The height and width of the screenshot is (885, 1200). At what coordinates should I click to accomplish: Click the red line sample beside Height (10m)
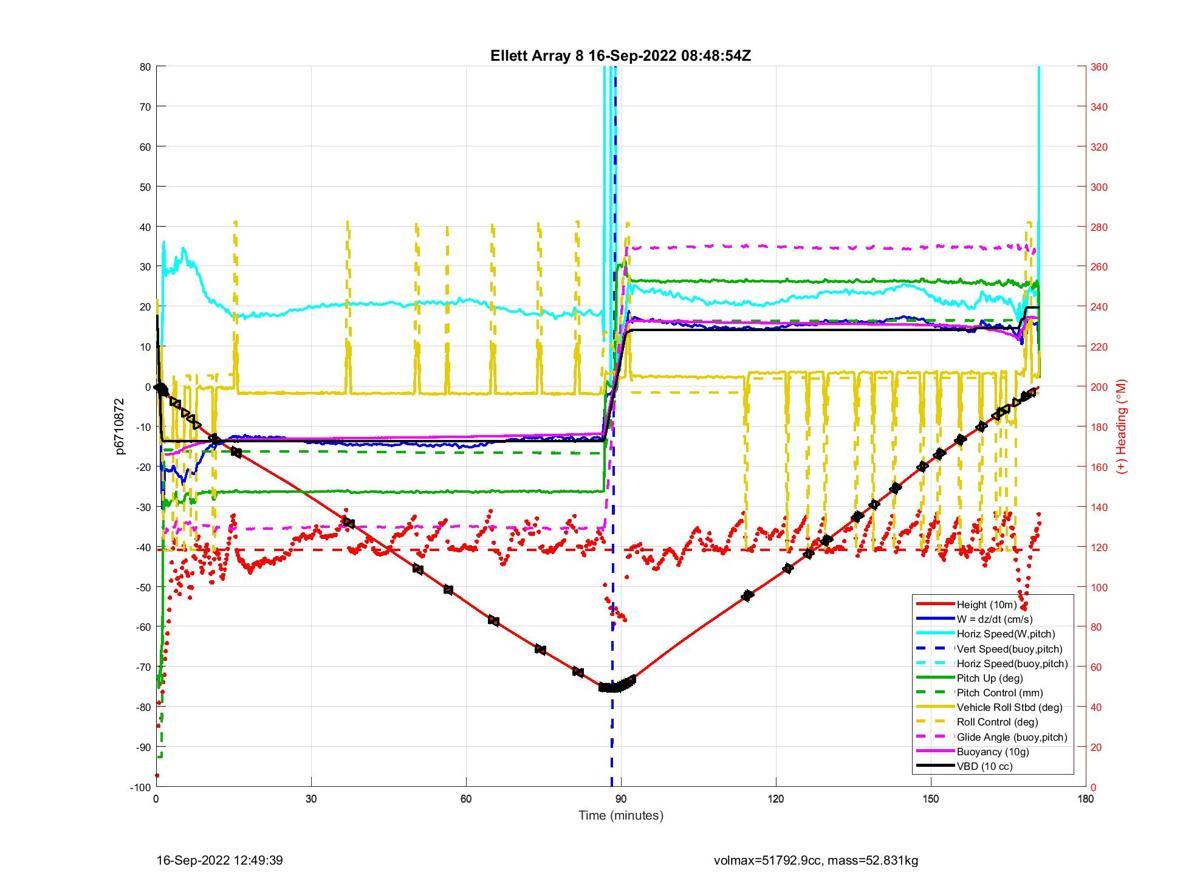934,604
